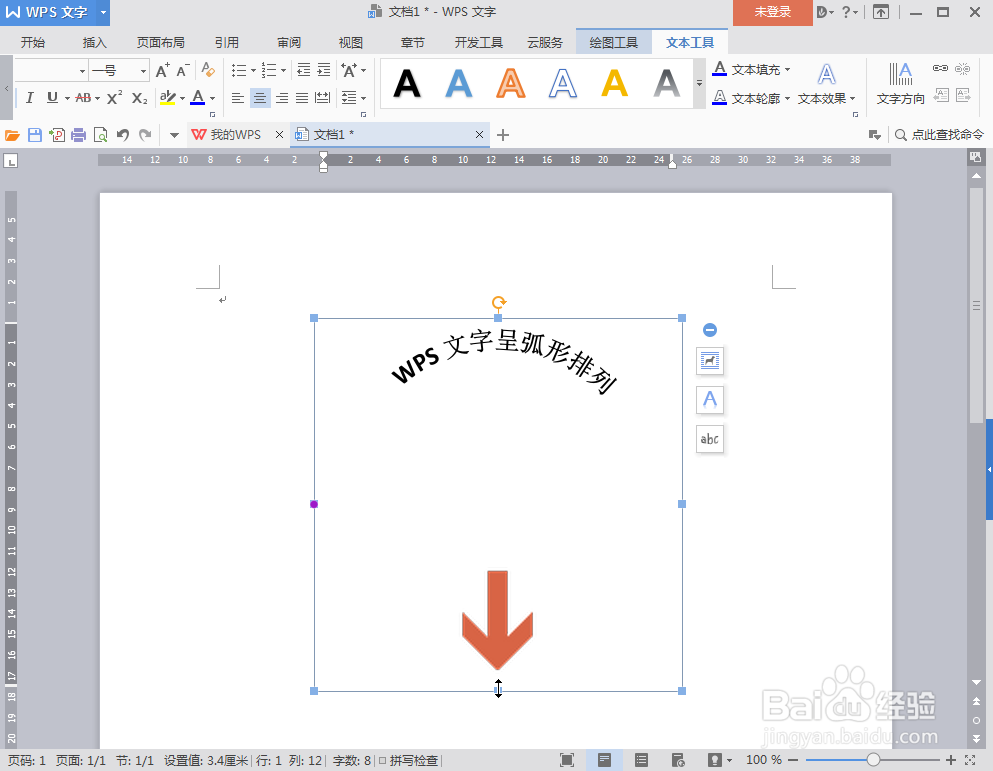993x771 pixels.
Task: Open the 页面布局 ribbon tab
Action: click(x=161, y=42)
